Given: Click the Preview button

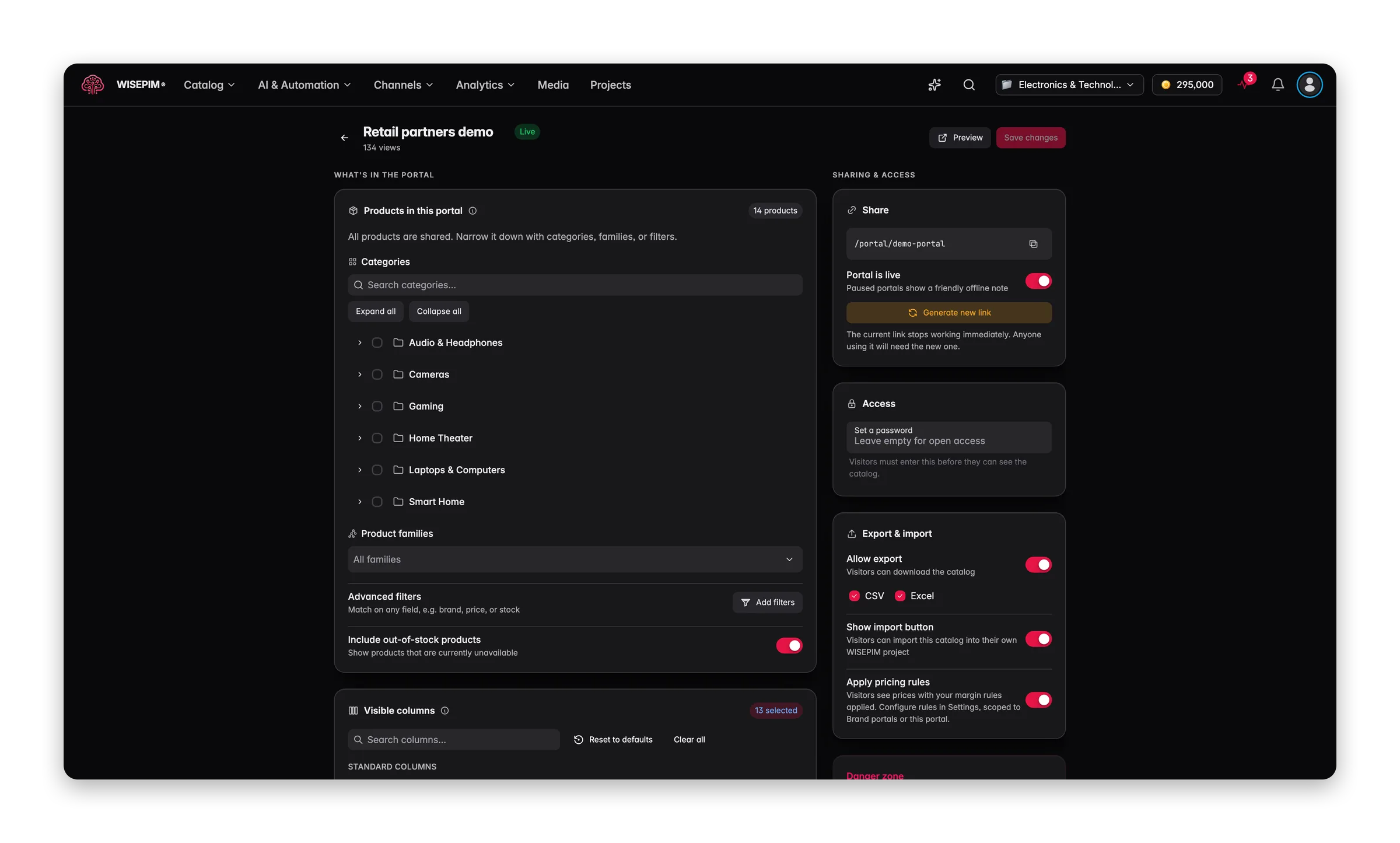Looking at the screenshot, I should pyautogui.click(x=960, y=138).
